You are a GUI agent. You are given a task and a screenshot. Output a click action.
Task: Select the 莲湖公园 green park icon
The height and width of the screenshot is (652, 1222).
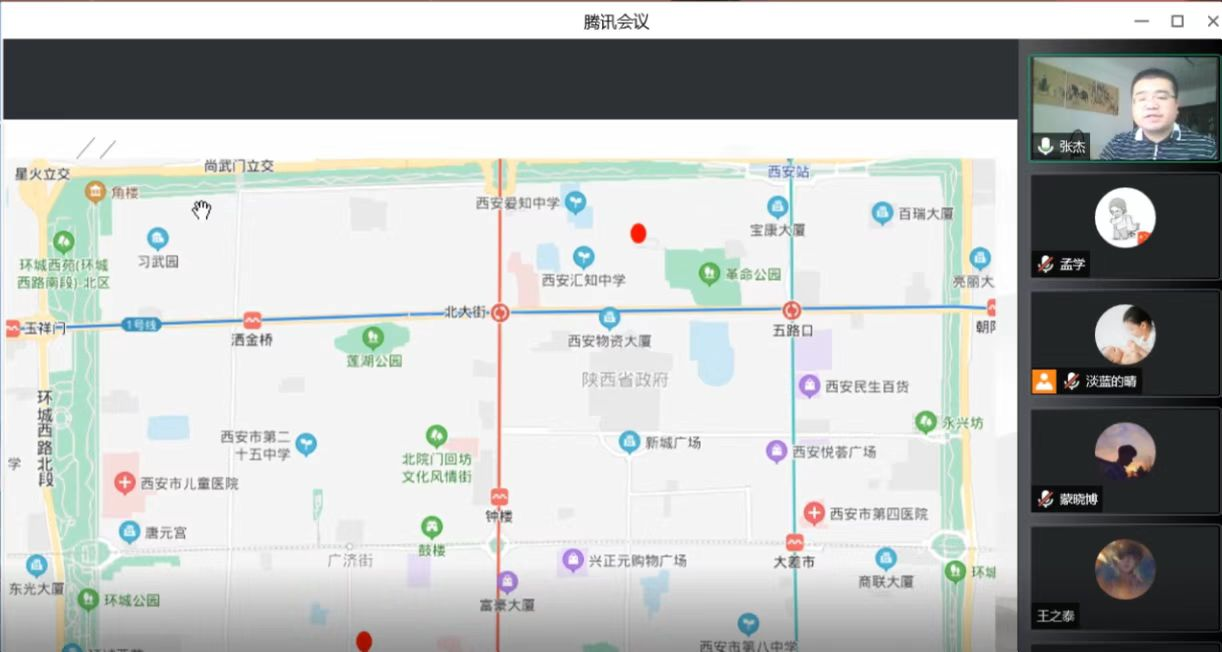[373, 337]
